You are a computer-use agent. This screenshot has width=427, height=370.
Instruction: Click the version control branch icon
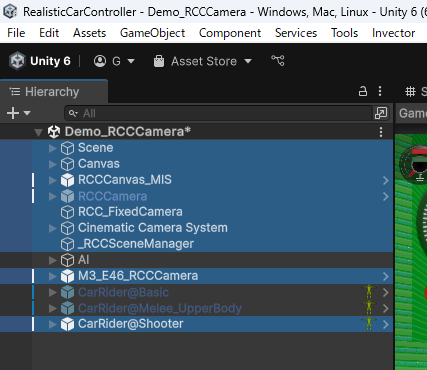pyautogui.click(x=278, y=61)
